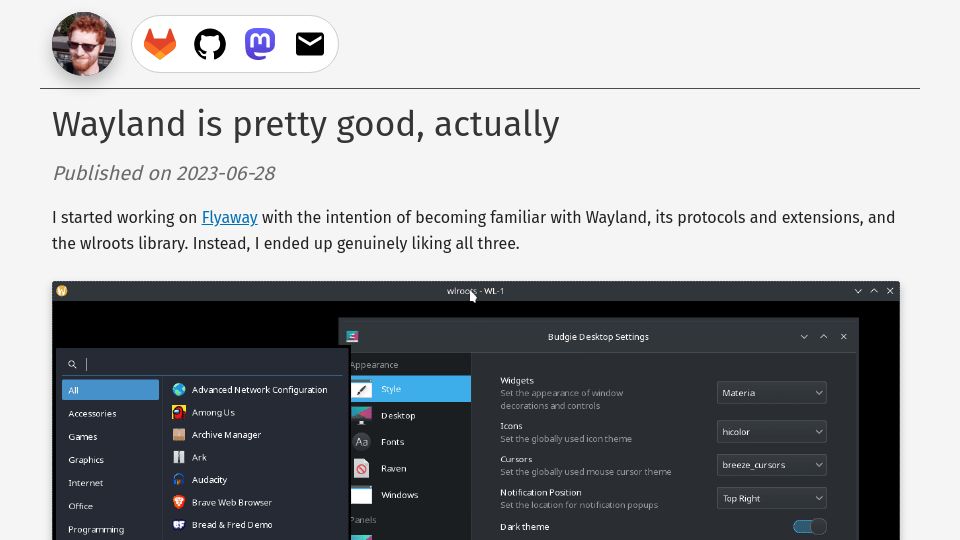The height and width of the screenshot is (540, 960).
Task: Select the Internet category
Action: point(86,483)
